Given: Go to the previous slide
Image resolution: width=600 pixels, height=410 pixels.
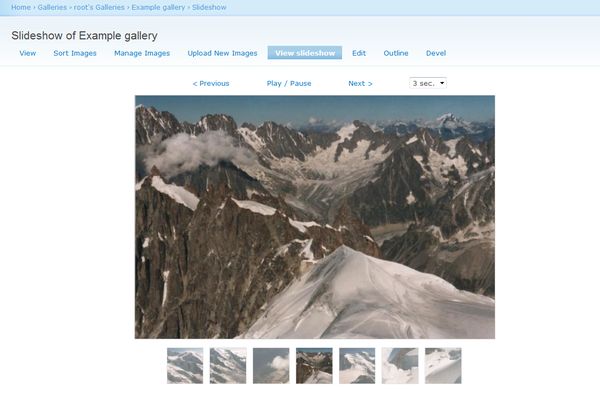Looking at the screenshot, I should (211, 83).
